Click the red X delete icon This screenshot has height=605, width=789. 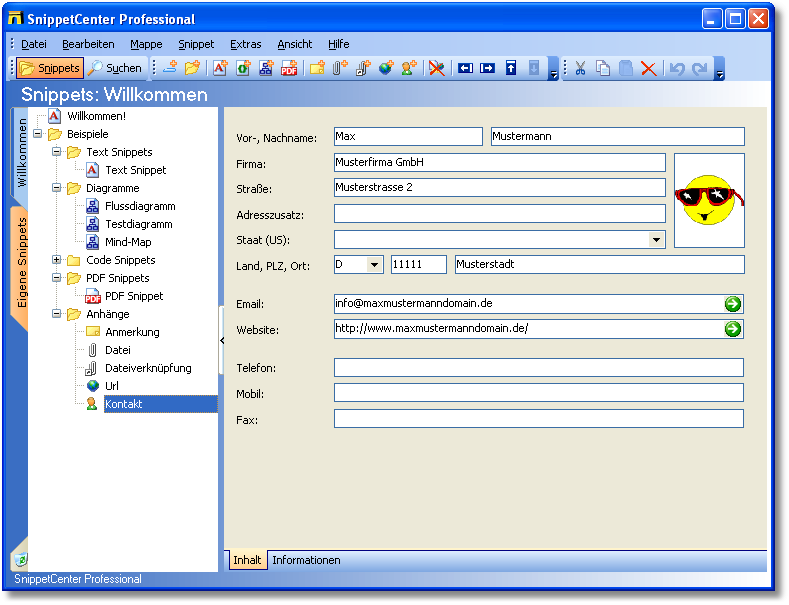649,67
